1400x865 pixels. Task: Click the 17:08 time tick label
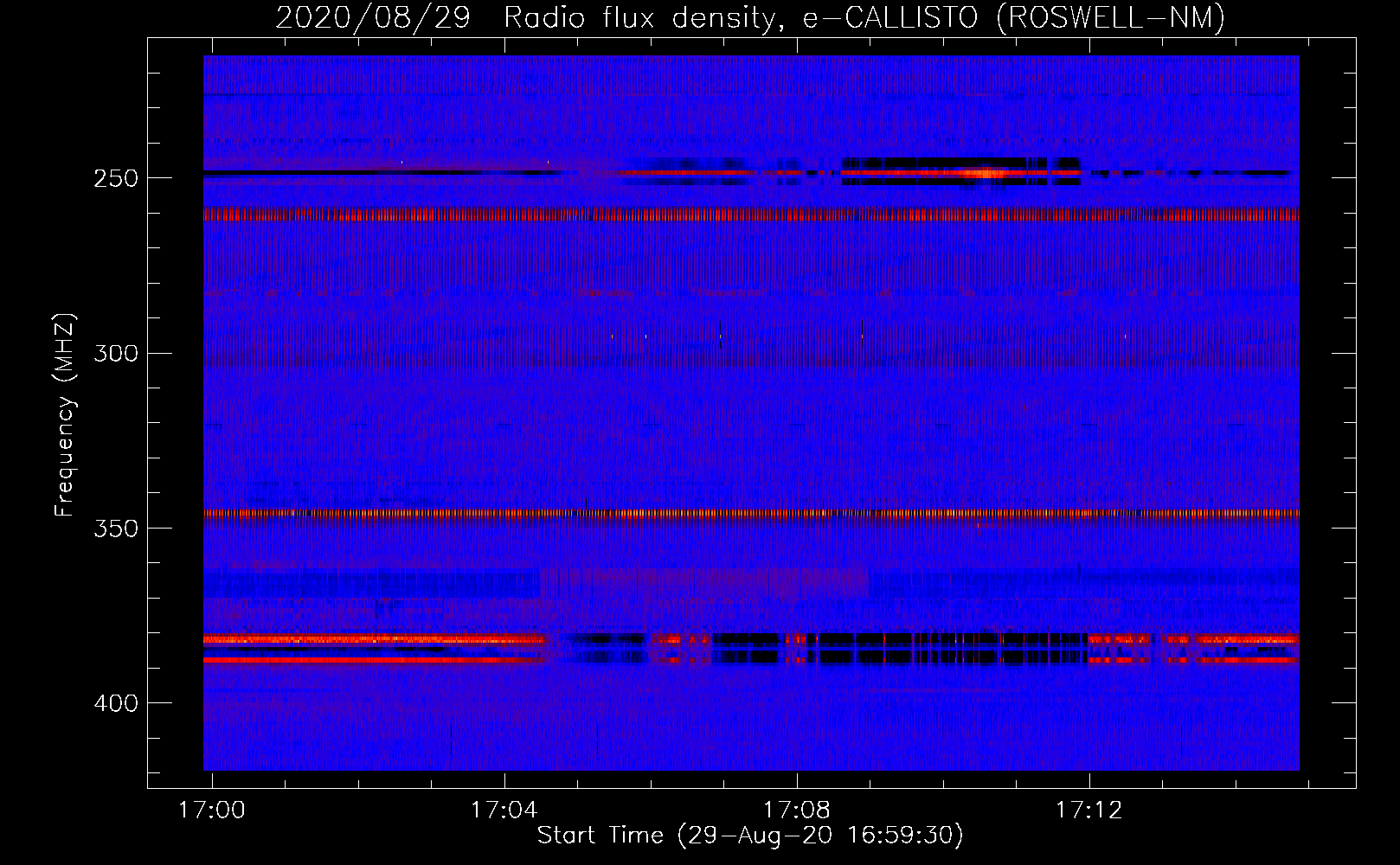[x=797, y=811]
